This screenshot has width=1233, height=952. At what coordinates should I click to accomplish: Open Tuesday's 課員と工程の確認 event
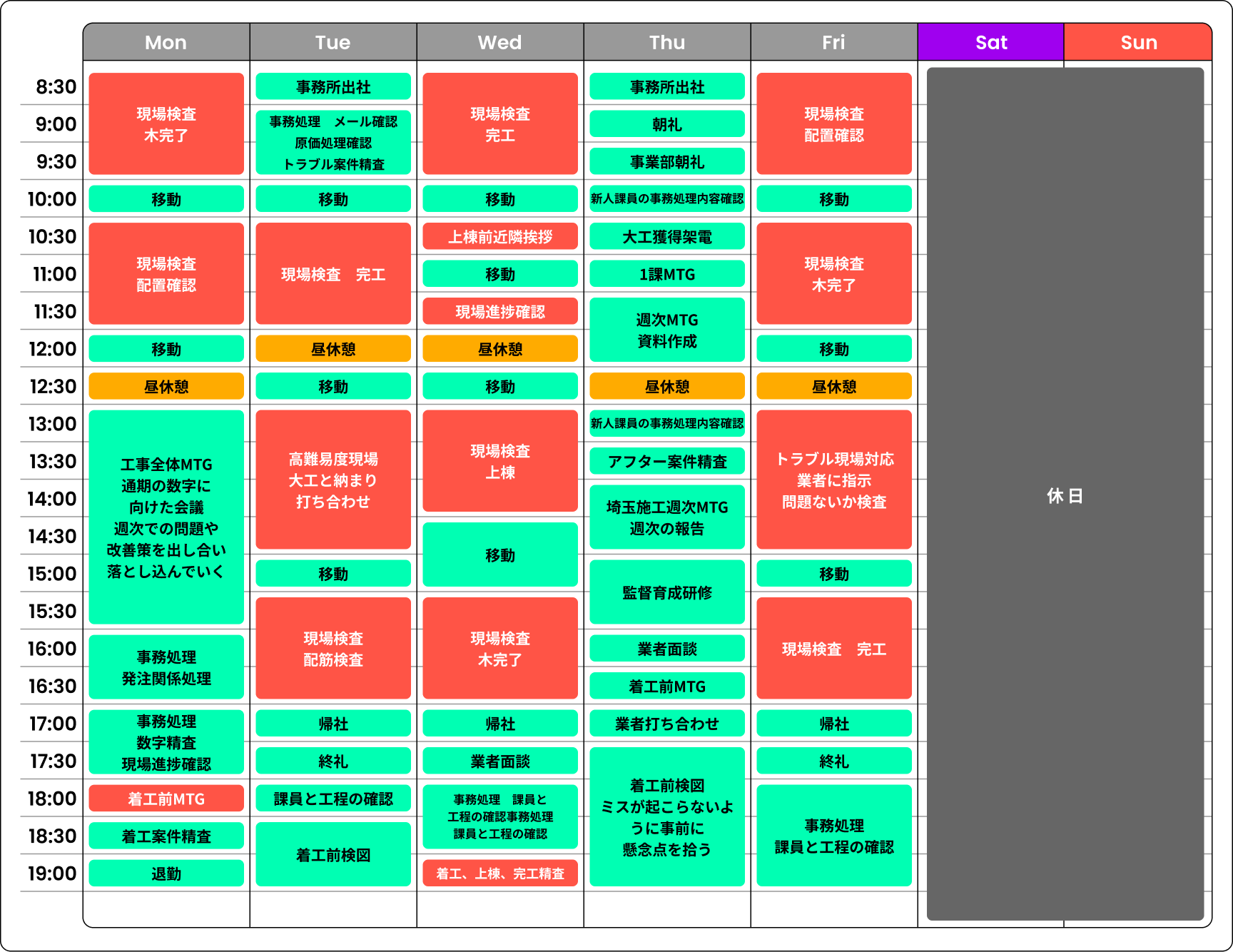coord(333,799)
